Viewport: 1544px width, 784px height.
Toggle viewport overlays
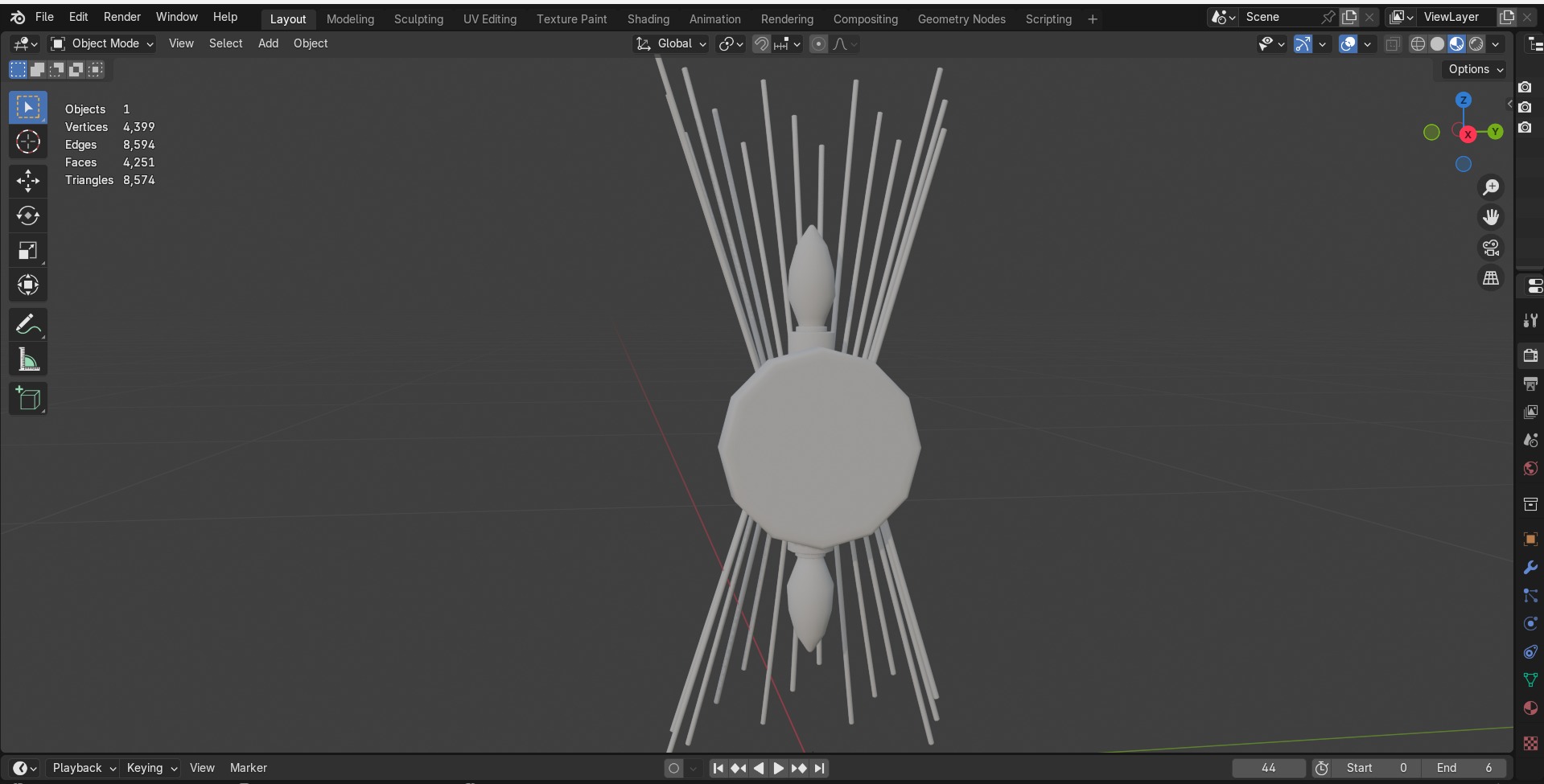pos(1348,44)
